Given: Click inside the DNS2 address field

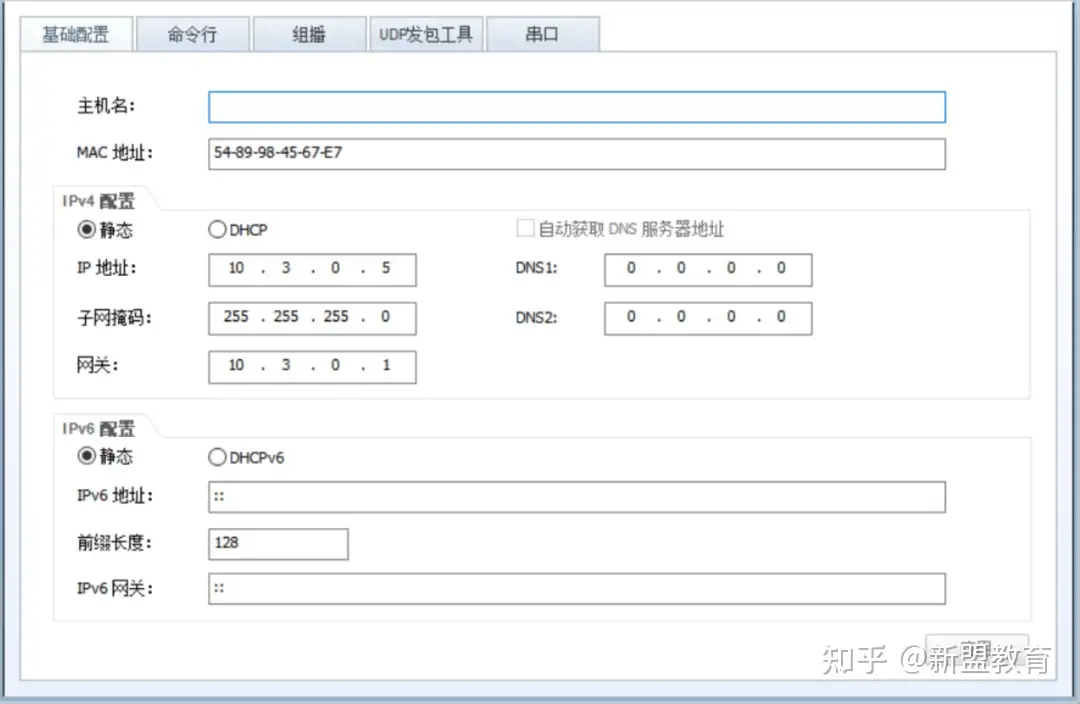Looking at the screenshot, I should (707, 317).
